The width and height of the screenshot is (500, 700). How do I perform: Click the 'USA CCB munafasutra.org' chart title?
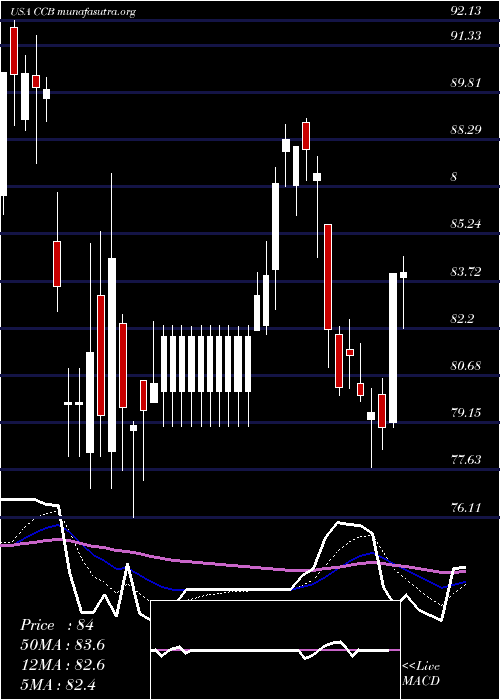click(x=73, y=12)
